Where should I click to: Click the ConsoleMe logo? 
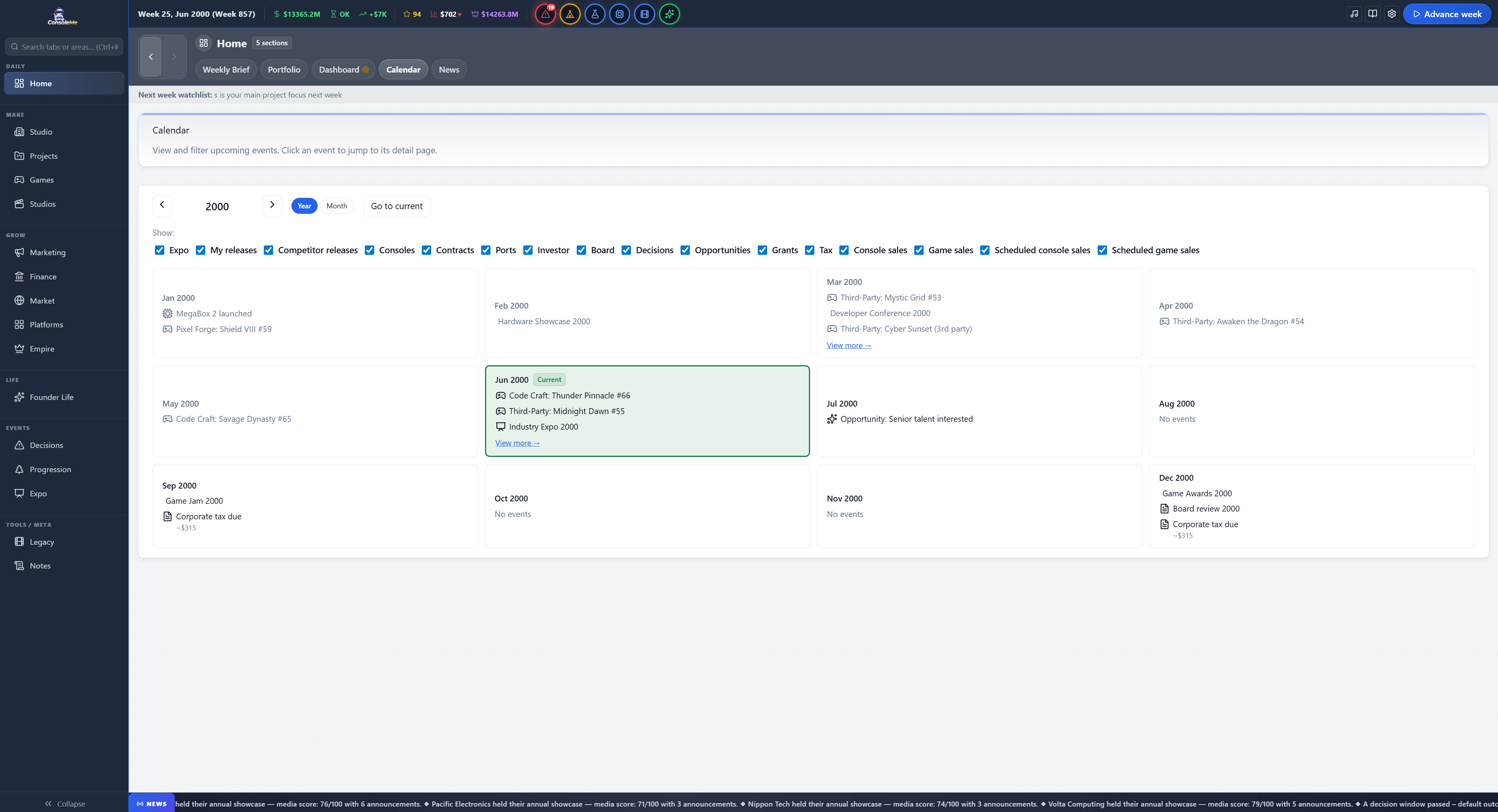[x=62, y=16]
